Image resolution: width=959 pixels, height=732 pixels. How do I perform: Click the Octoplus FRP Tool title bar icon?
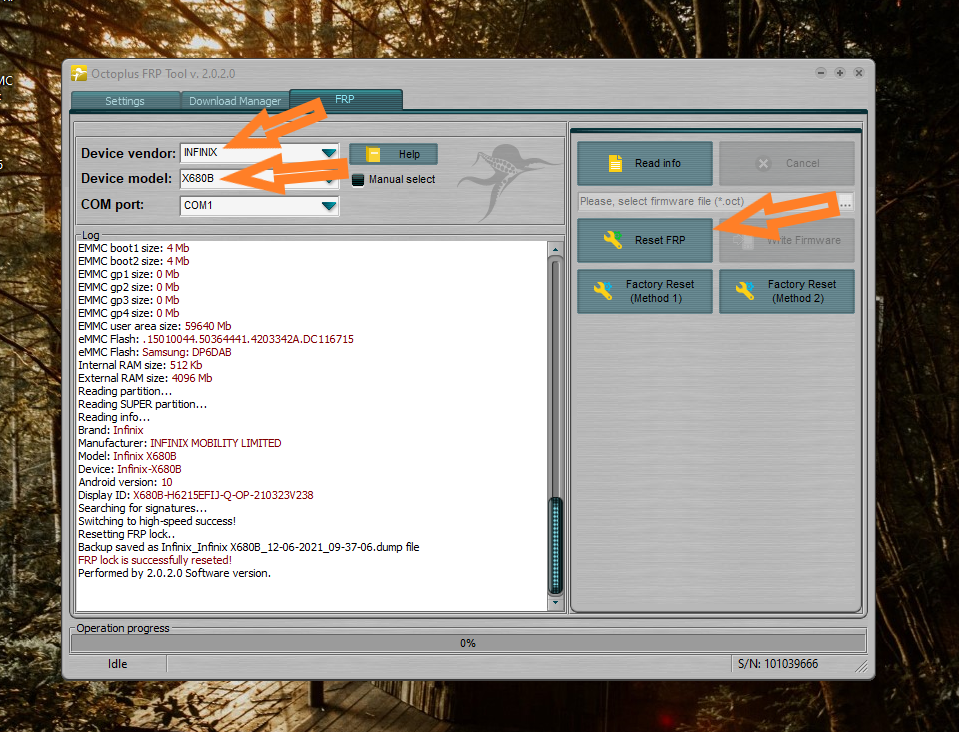[79, 73]
